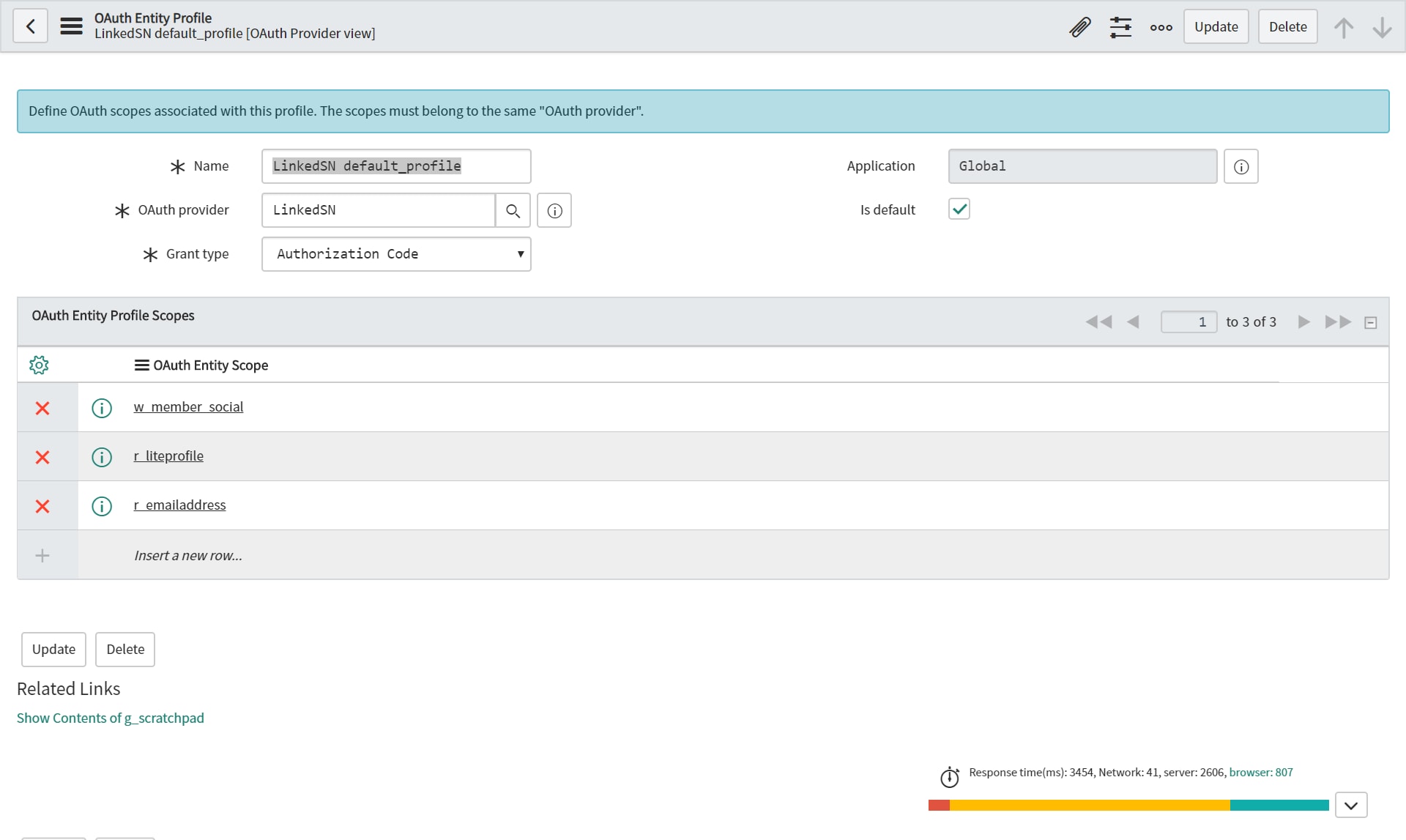Click the paperclip attachments icon

click(x=1079, y=27)
